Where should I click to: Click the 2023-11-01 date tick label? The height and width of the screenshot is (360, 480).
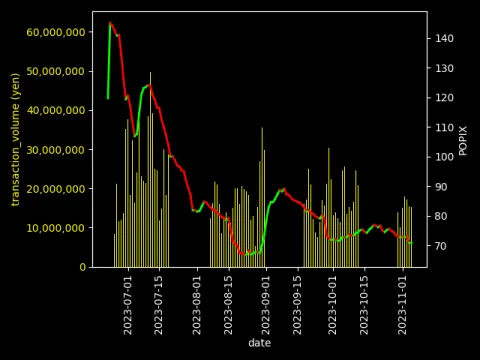tap(402, 305)
